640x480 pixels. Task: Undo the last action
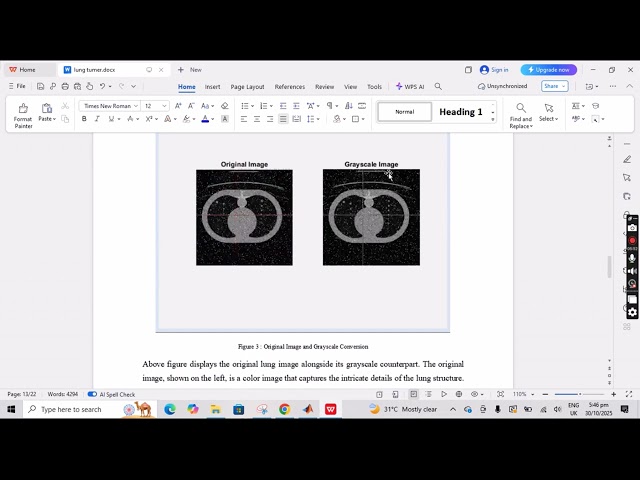102,87
